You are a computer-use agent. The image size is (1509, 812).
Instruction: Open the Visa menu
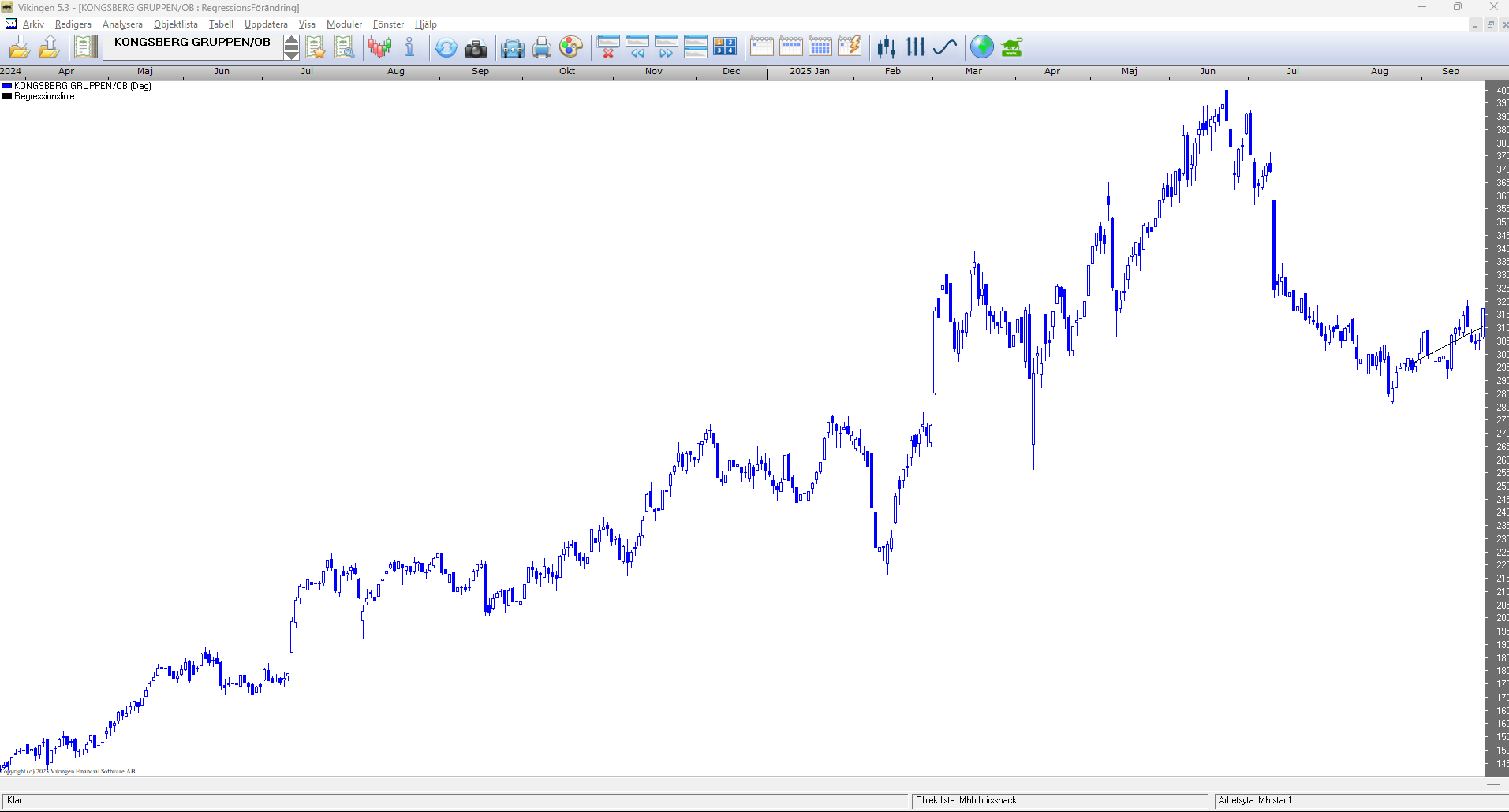click(307, 24)
